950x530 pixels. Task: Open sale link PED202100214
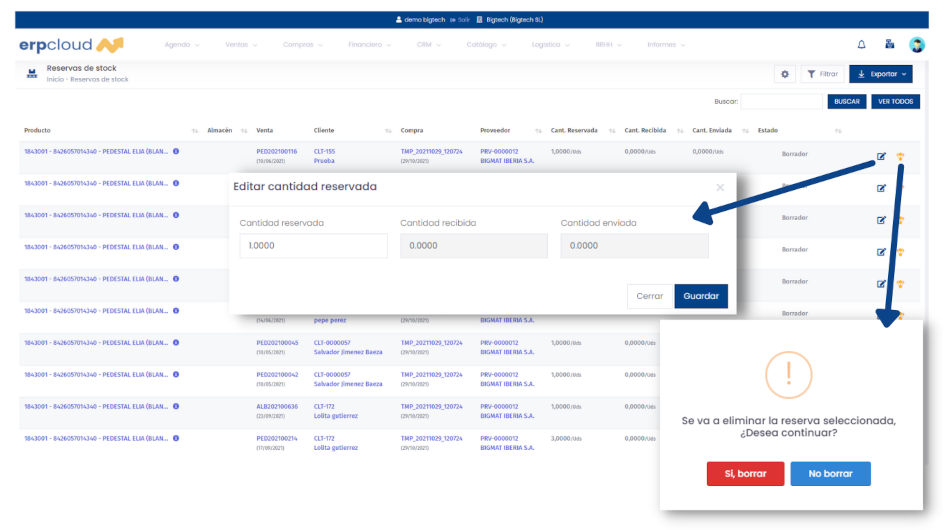coord(276,439)
